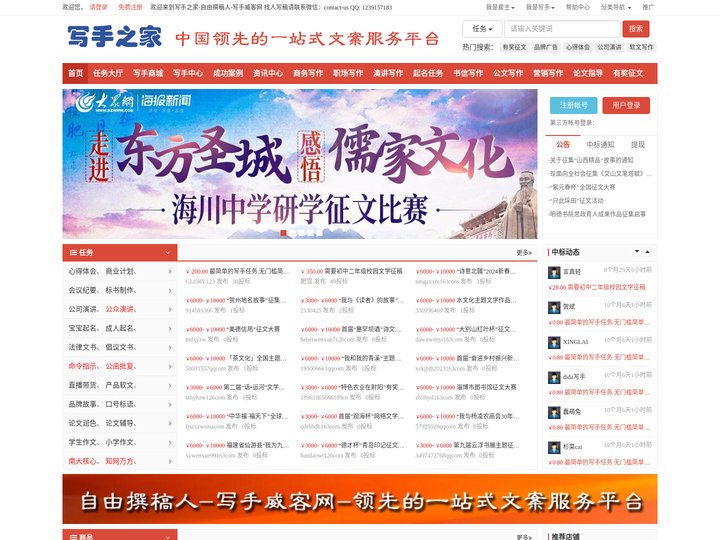
Task: Open category 品牌故事
Action: pos(84,405)
